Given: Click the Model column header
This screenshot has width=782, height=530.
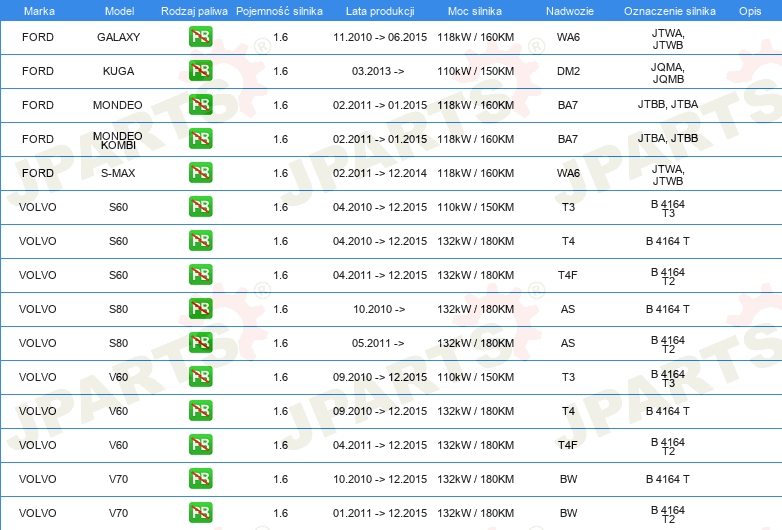Looking at the screenshot, I should 119,10.
